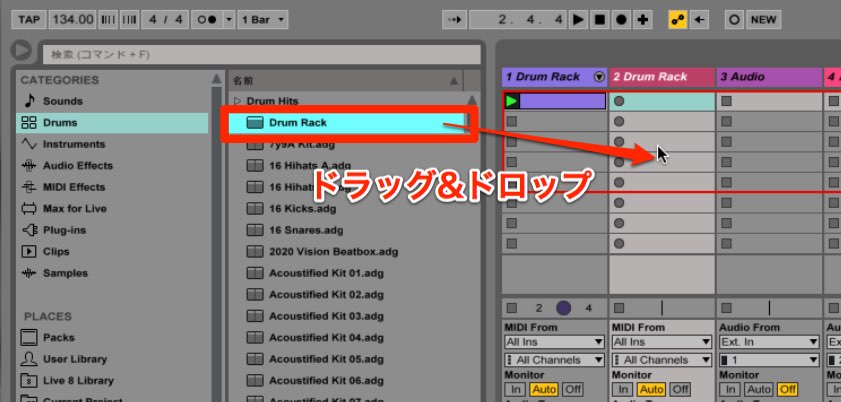Sort by the 名前 column header

coord(346,81)
